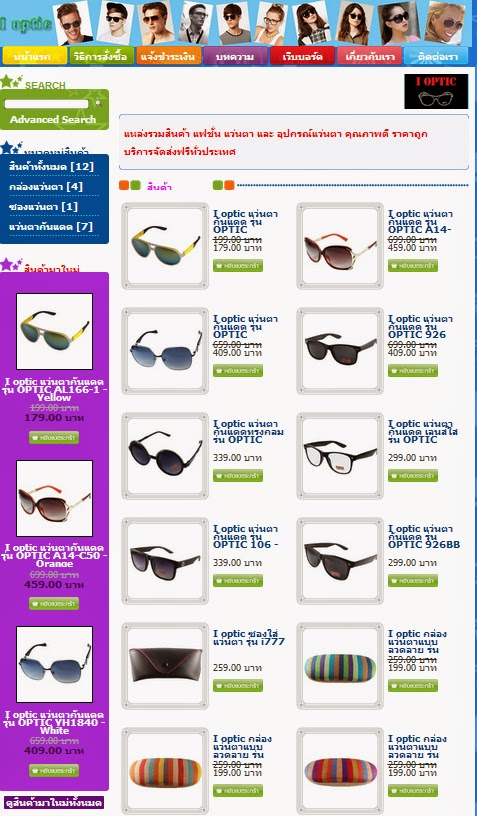This screenshot has width=477, height=816.
Task: Add sidebar OPTIC AL166-1 Yellow to cart
Action: [54, 437]
